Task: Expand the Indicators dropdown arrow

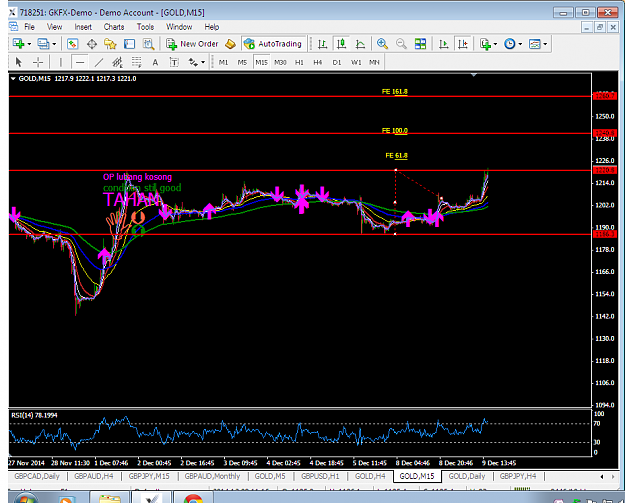Action: pyautogui.click(x=495, y=44)
